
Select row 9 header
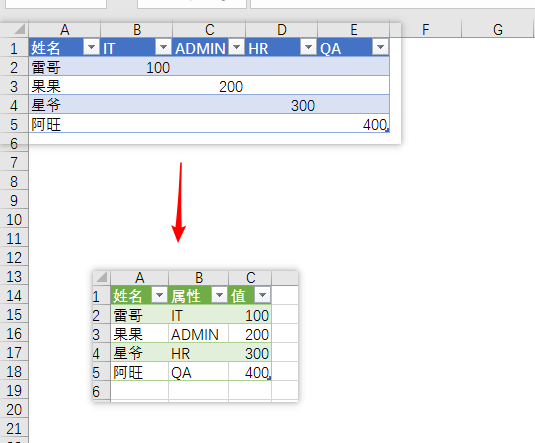(x=14, y=201)
